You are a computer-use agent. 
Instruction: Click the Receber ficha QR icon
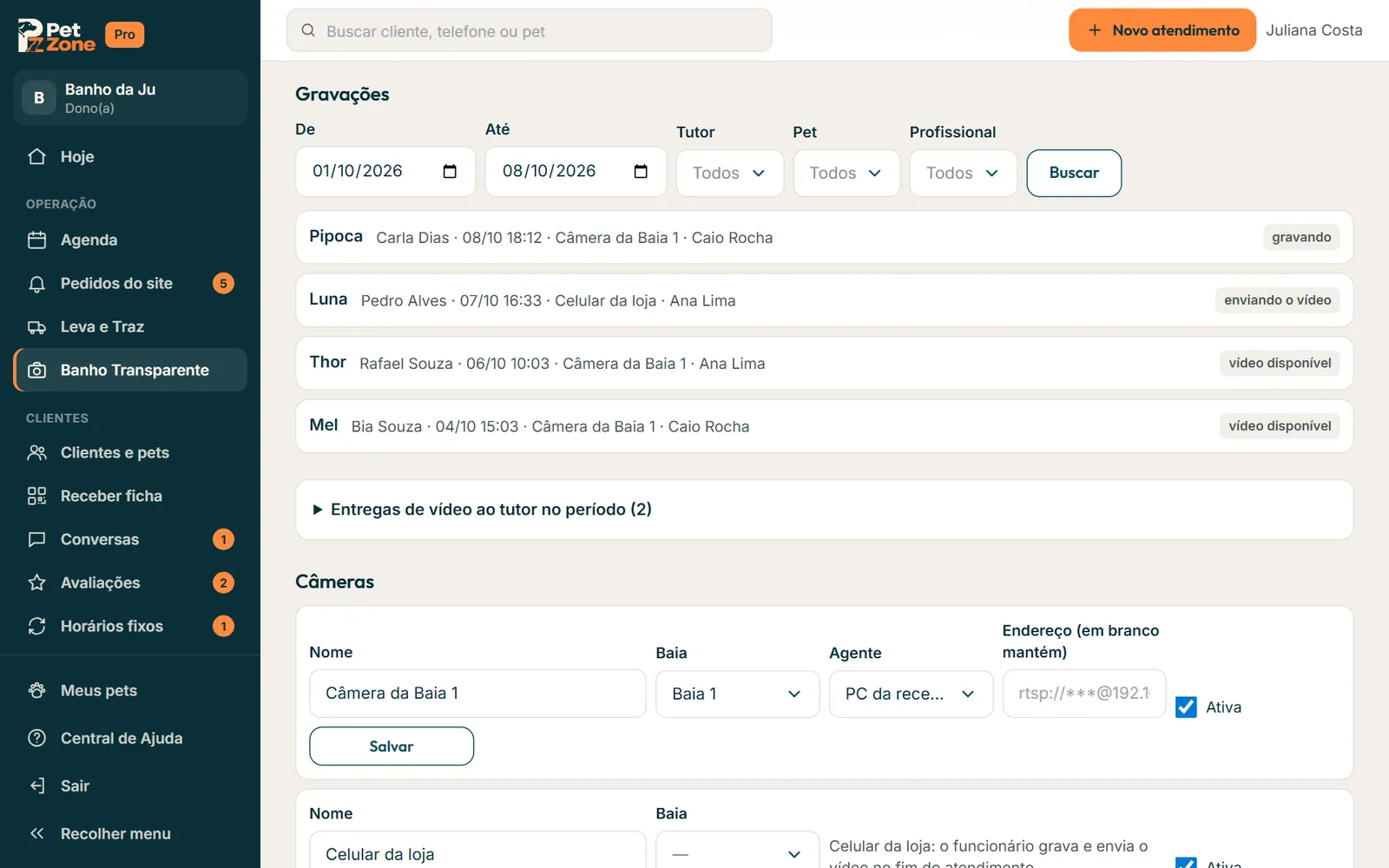tap(36, 496)
